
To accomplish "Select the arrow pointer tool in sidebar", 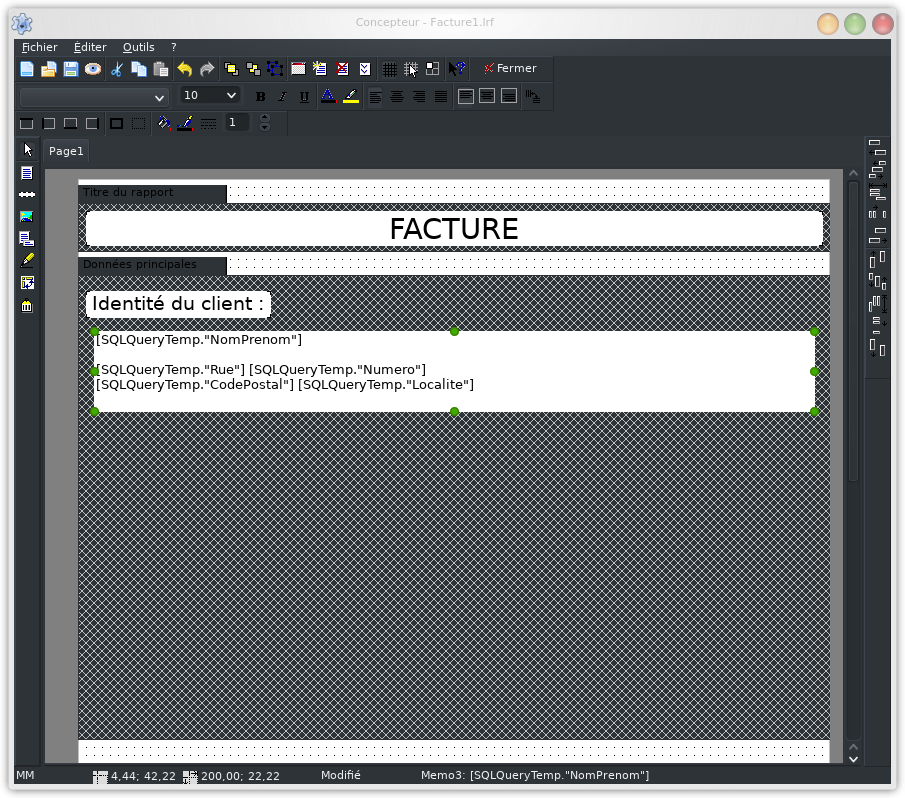I will coord(27,150).
